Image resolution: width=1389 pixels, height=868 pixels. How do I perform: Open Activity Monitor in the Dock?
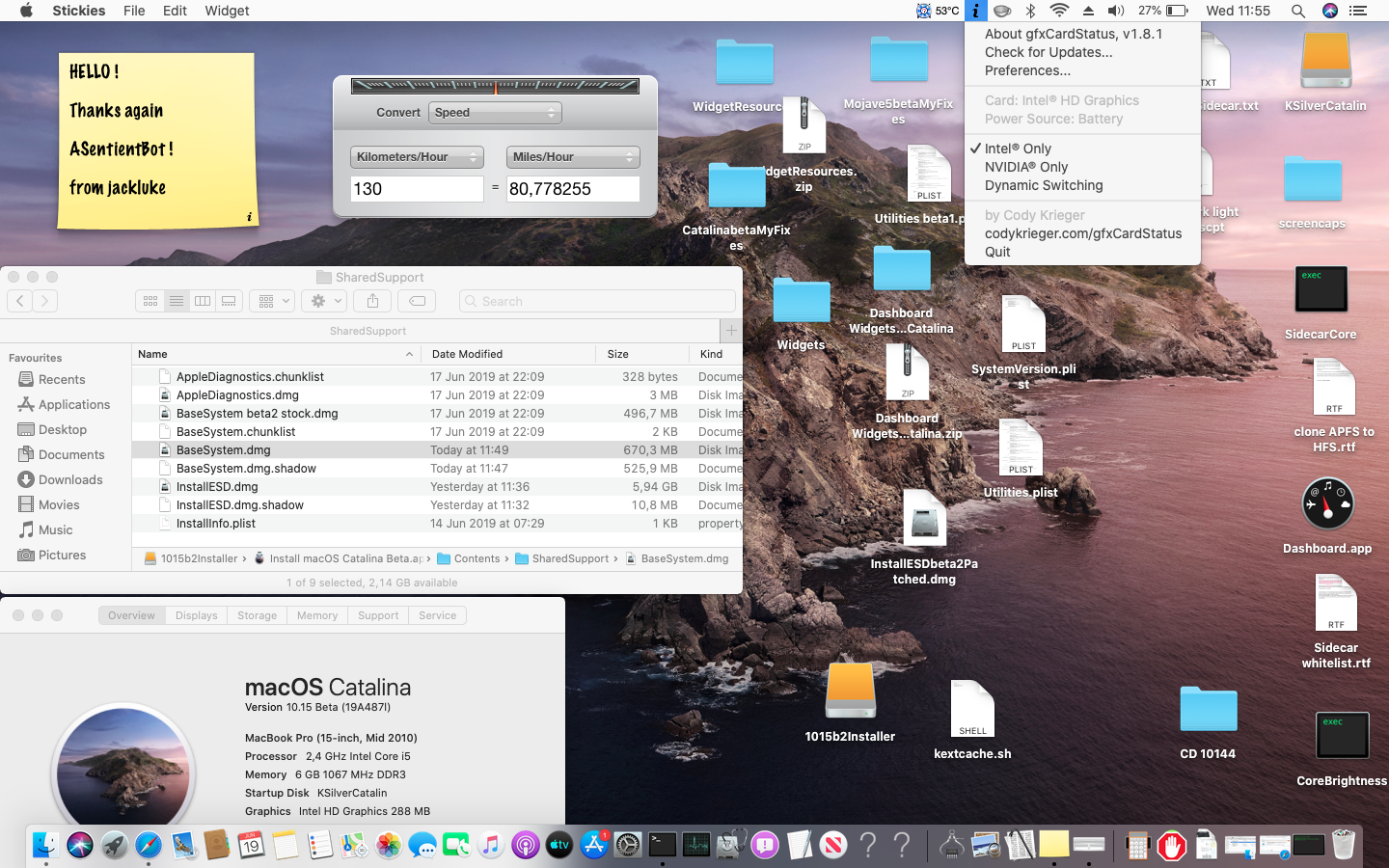(696, 846)
